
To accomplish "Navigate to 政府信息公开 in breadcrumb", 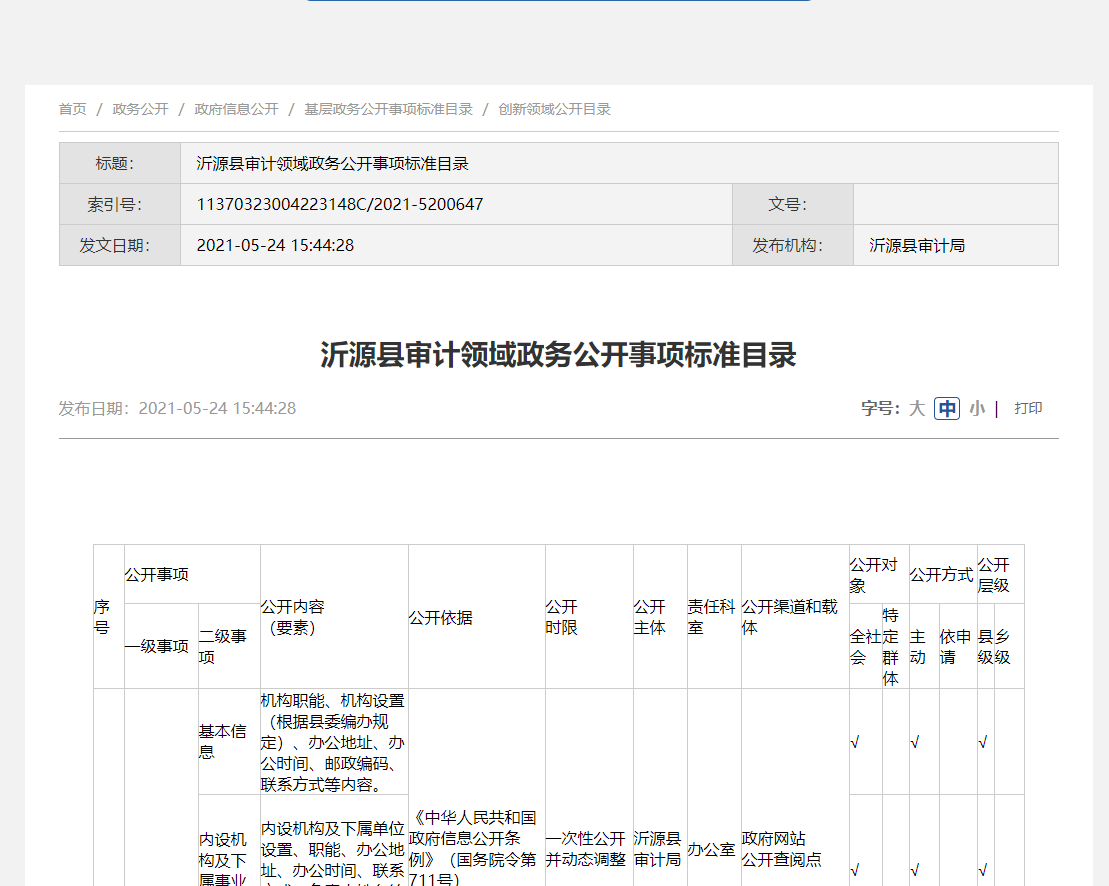I will click(x=236, y=109).
